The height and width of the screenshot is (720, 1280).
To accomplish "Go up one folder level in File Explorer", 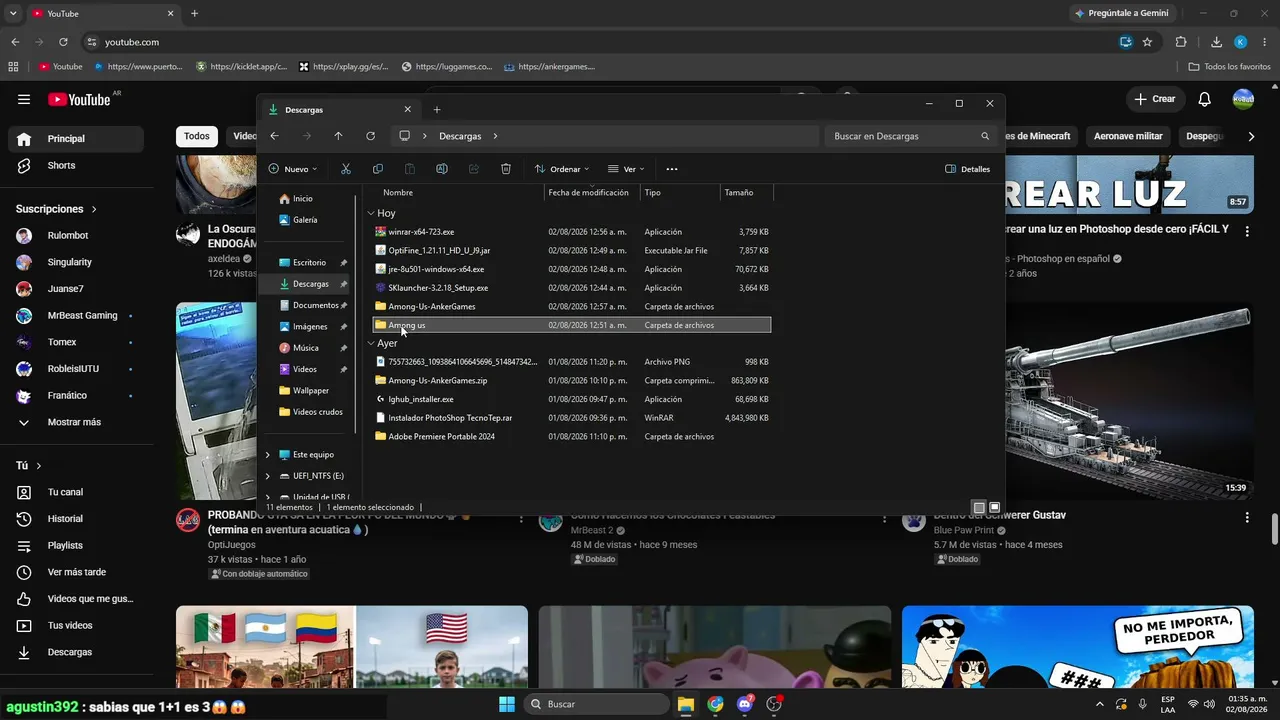I will click(x=339, y=136).
